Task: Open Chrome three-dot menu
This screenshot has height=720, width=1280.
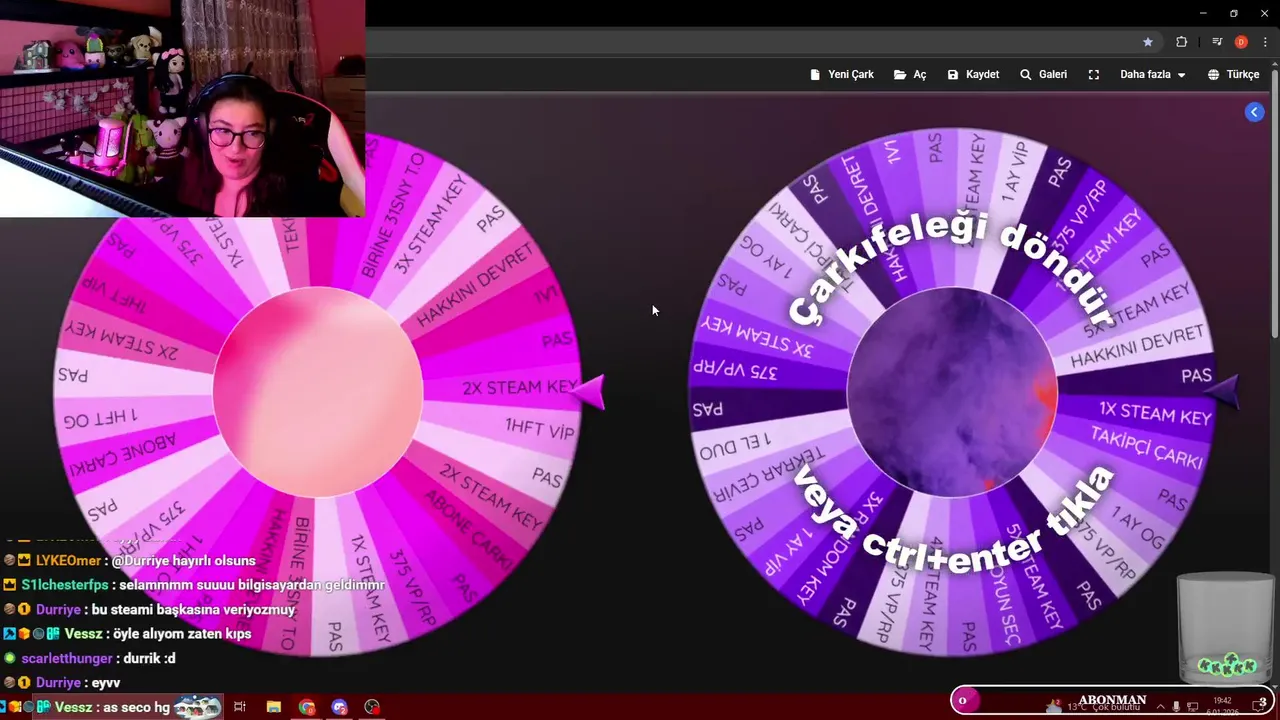Action: click(1265, 42)
